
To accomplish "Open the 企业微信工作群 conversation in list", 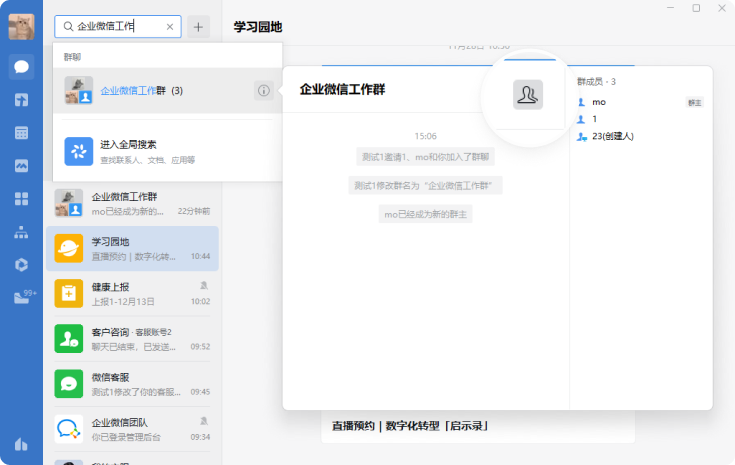I will pos(132,203).
